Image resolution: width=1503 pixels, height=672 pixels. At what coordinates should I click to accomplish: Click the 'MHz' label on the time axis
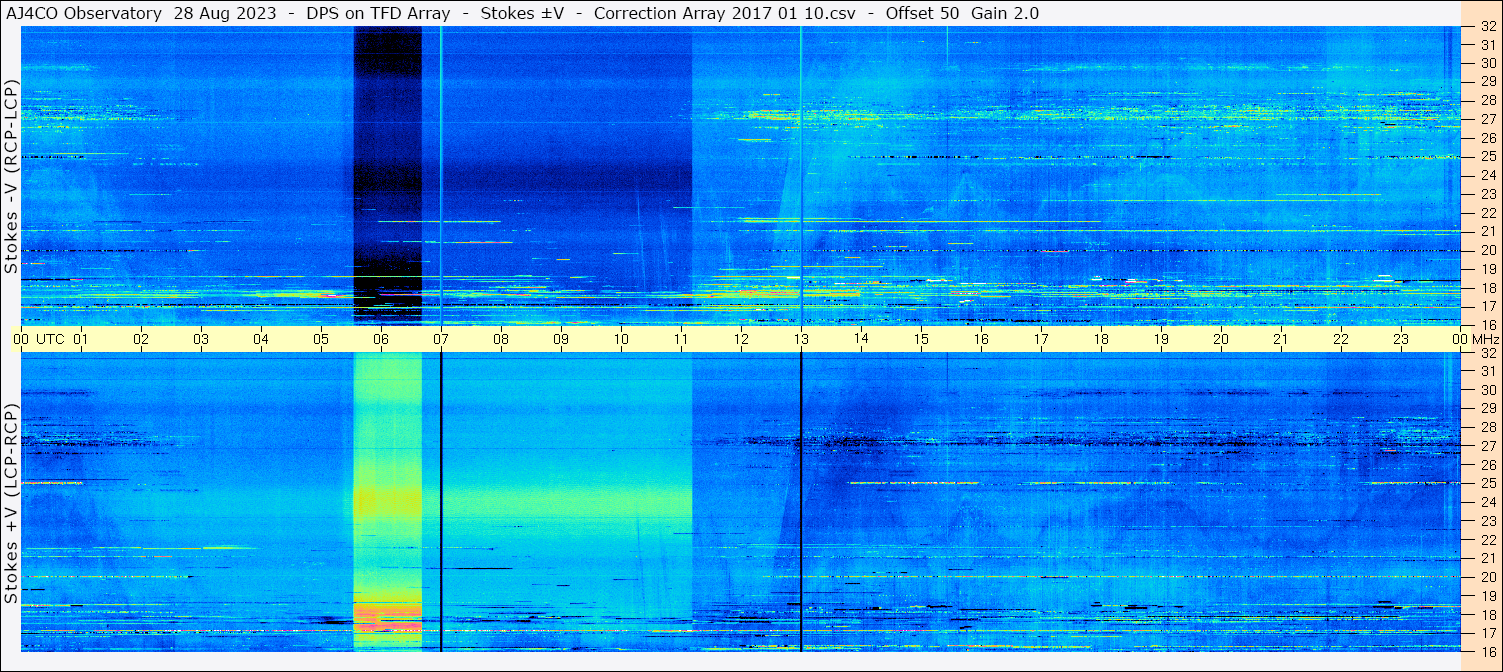(x=1485, y=339)
